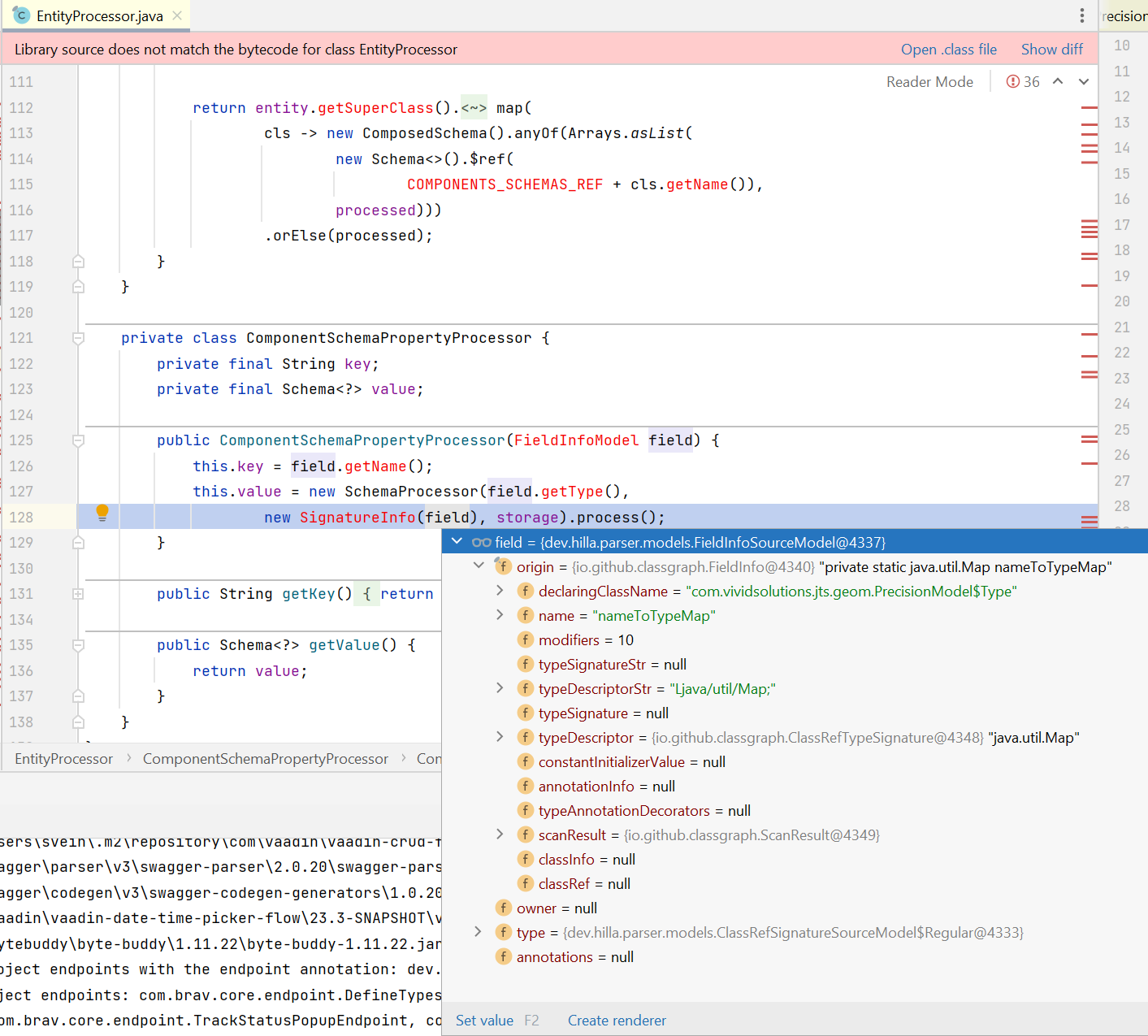Click the ComponentSchemaPropertyProcessor breadcrumb
The image size is (1148, 1036).
click(265, 758)
